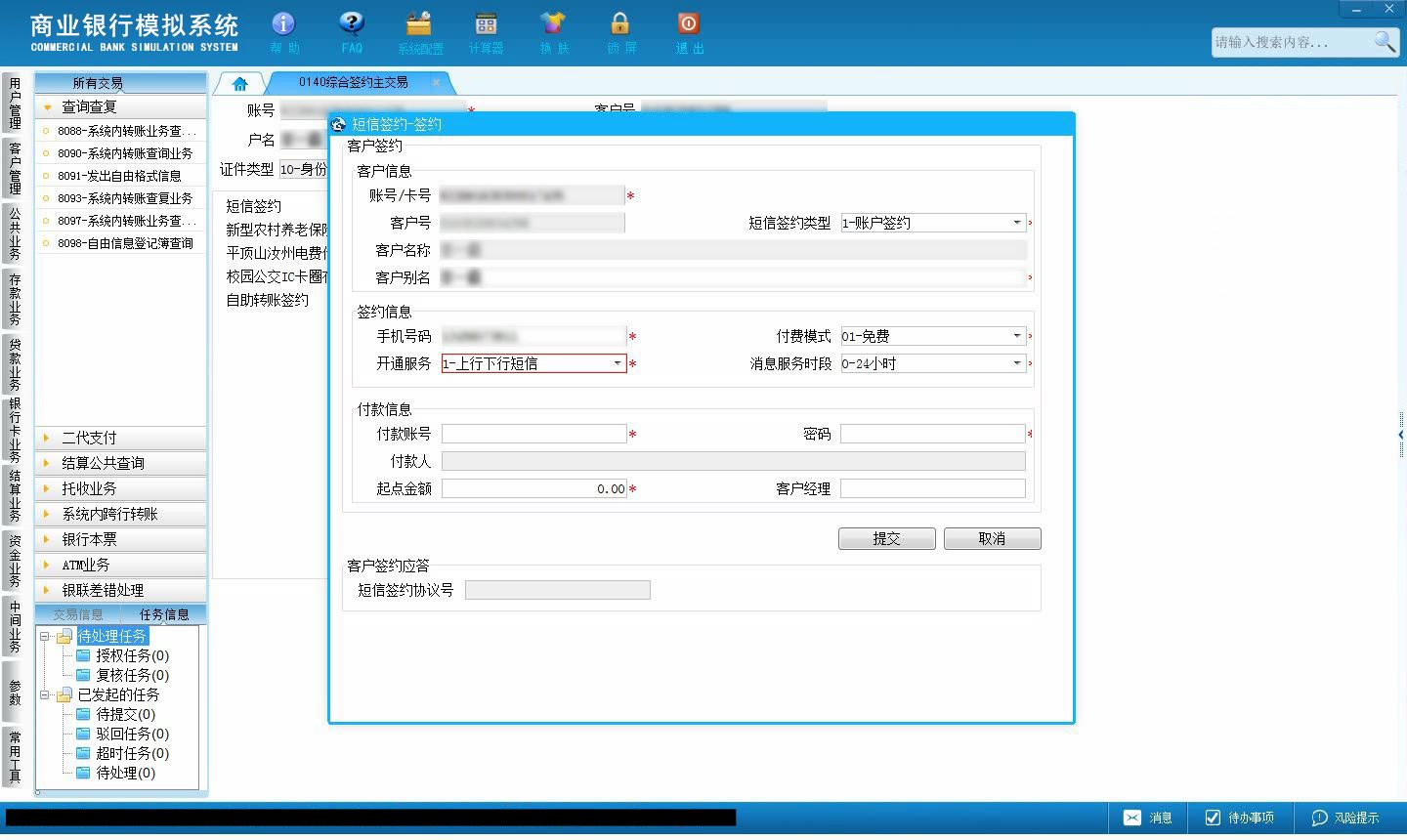
Task: Open 用户管理 side tab
Action: pyautogui.click(x=15, y=104)
